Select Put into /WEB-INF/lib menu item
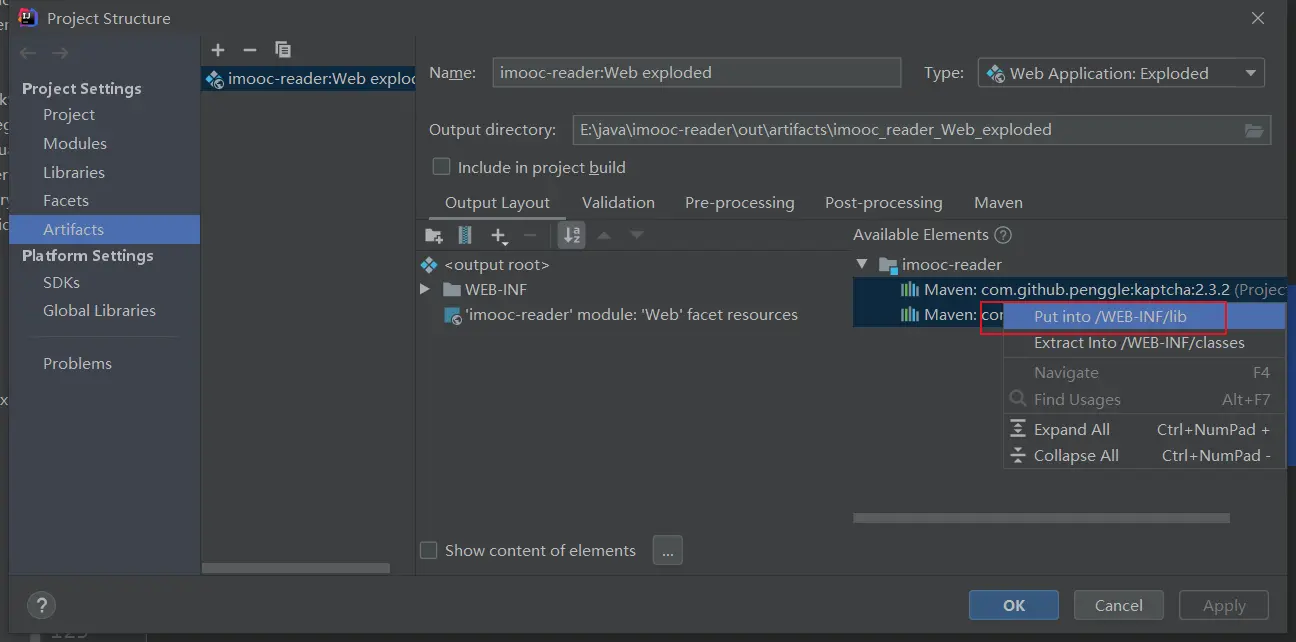The image size is (1296, 642). pyautogui.click(x=1110, y=316)
